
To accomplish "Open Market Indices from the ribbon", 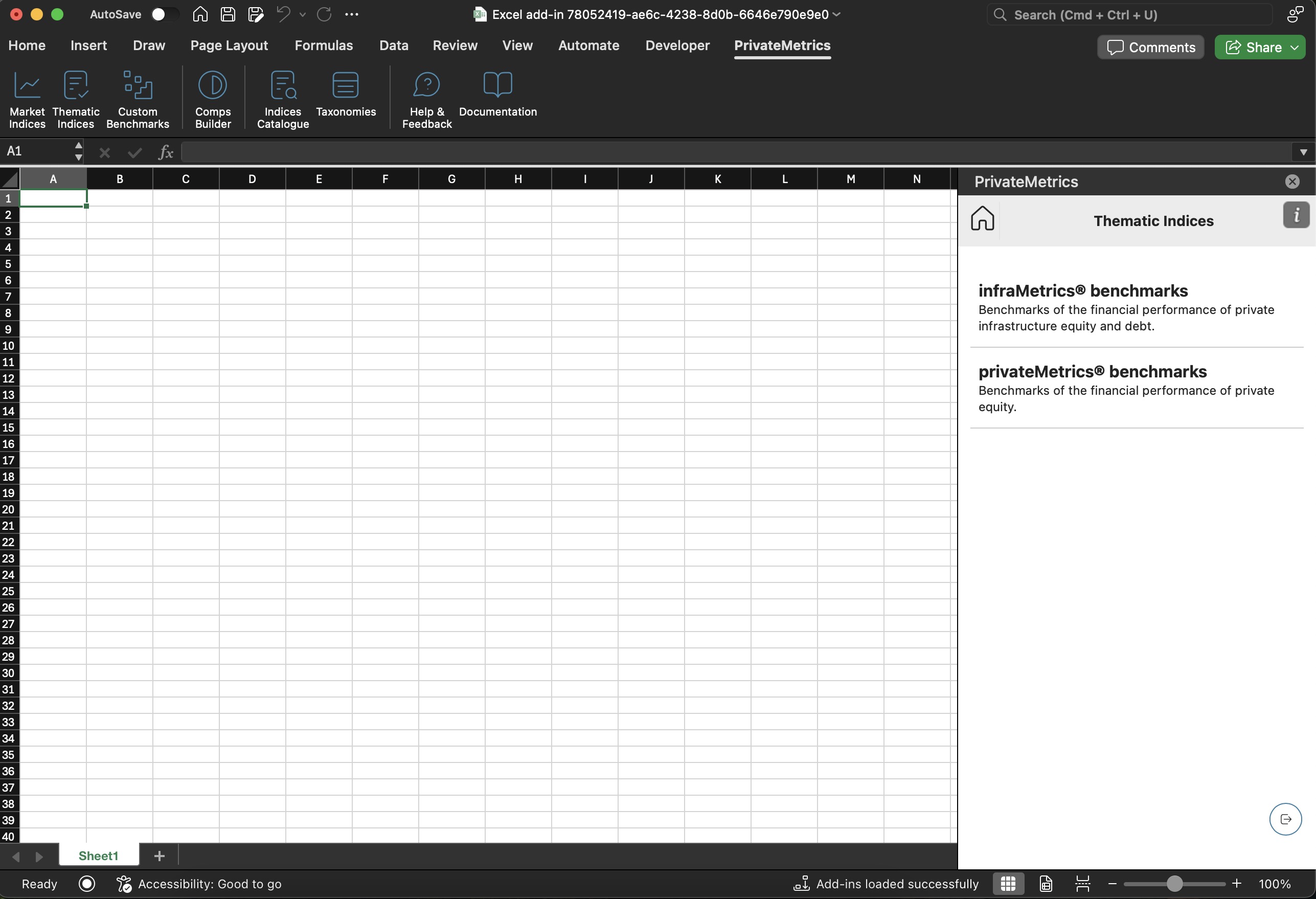I will click(27, 99).
